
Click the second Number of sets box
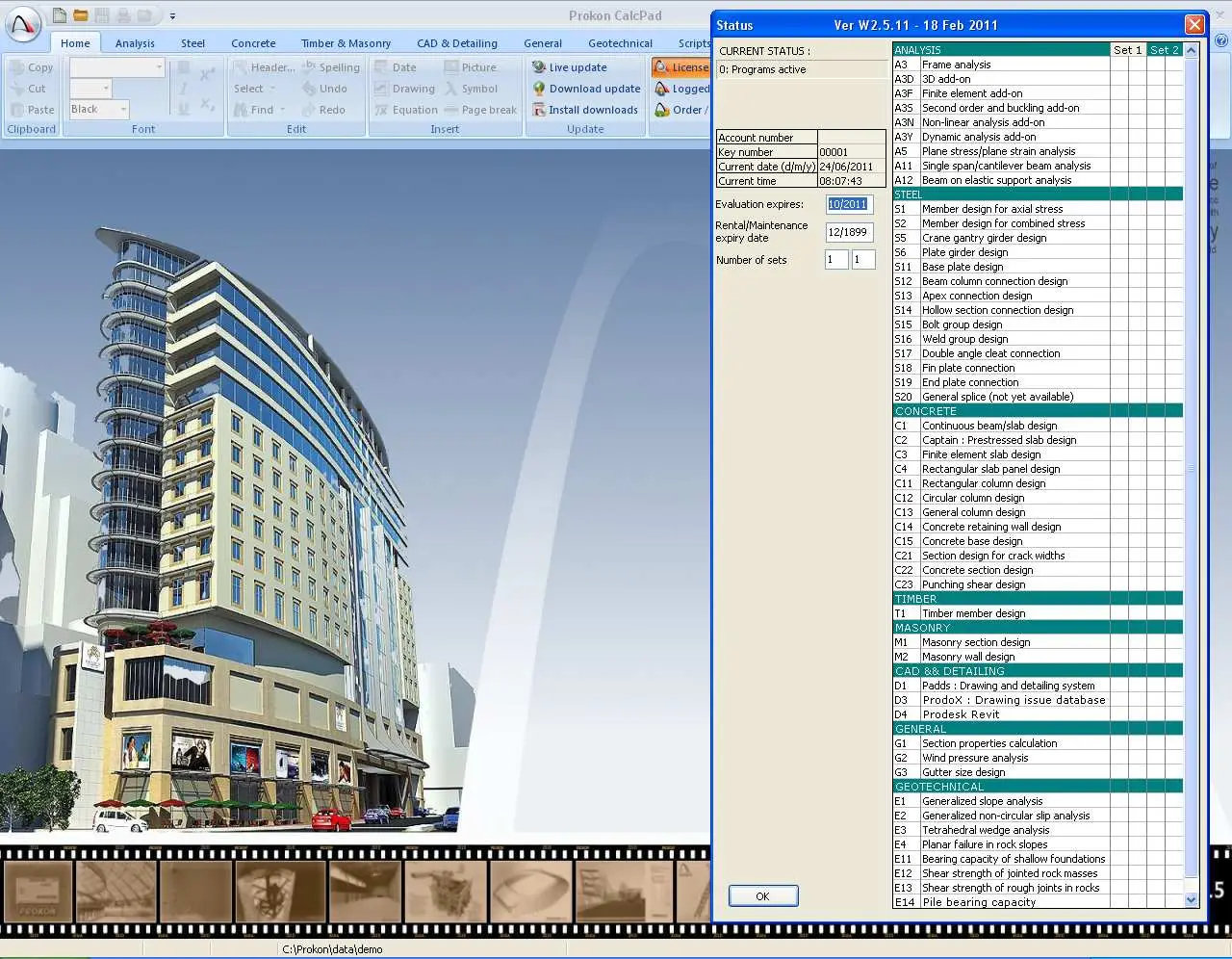pyautogui.click(x=863, y=260)
